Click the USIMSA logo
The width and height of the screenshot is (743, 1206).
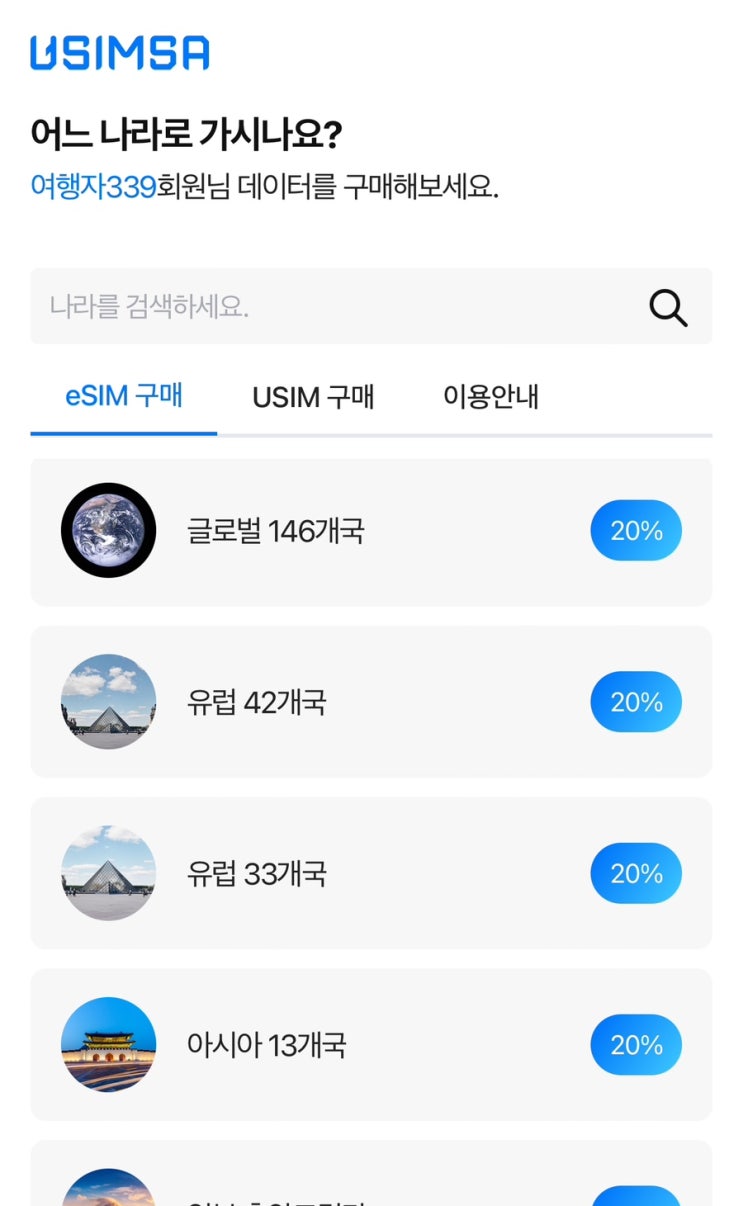[119, 53]
